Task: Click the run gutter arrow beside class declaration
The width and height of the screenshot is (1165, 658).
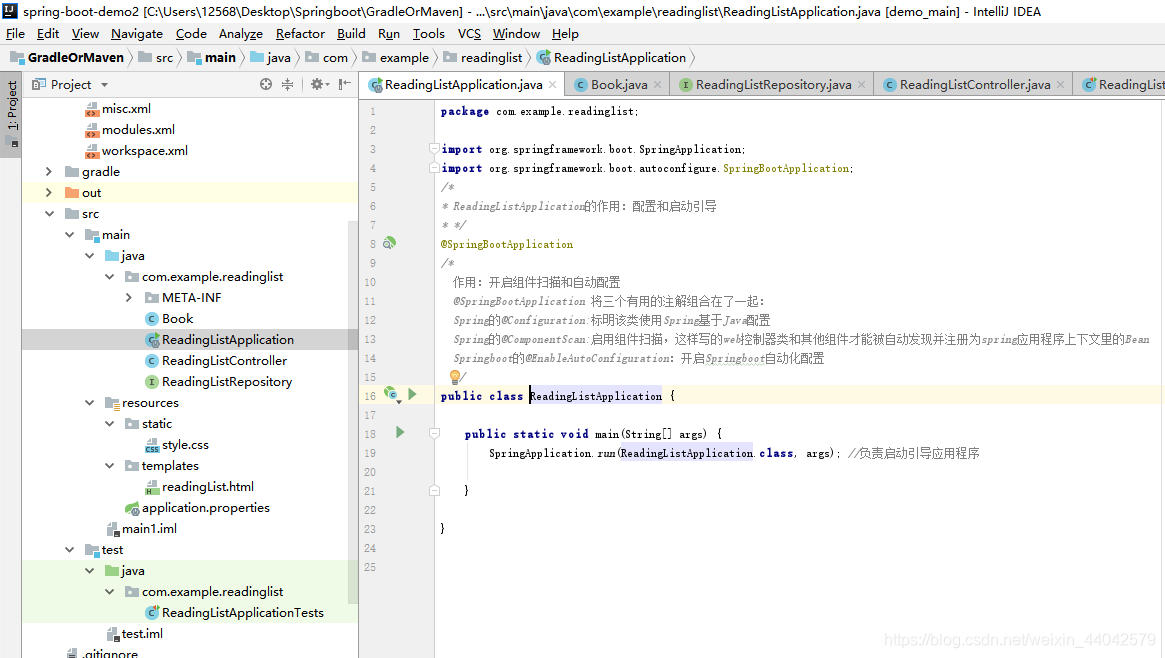Action: pos(412,394)
